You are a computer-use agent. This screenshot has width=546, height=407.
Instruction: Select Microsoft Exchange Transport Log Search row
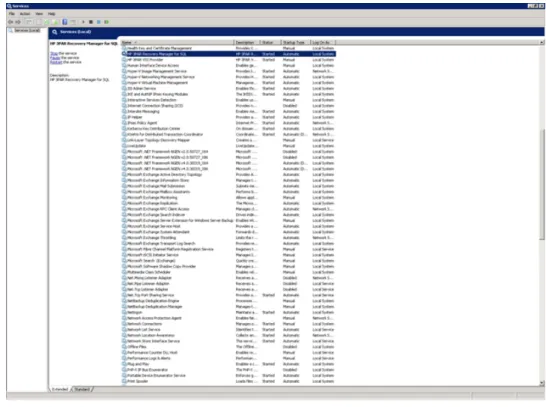coord(228,244)
